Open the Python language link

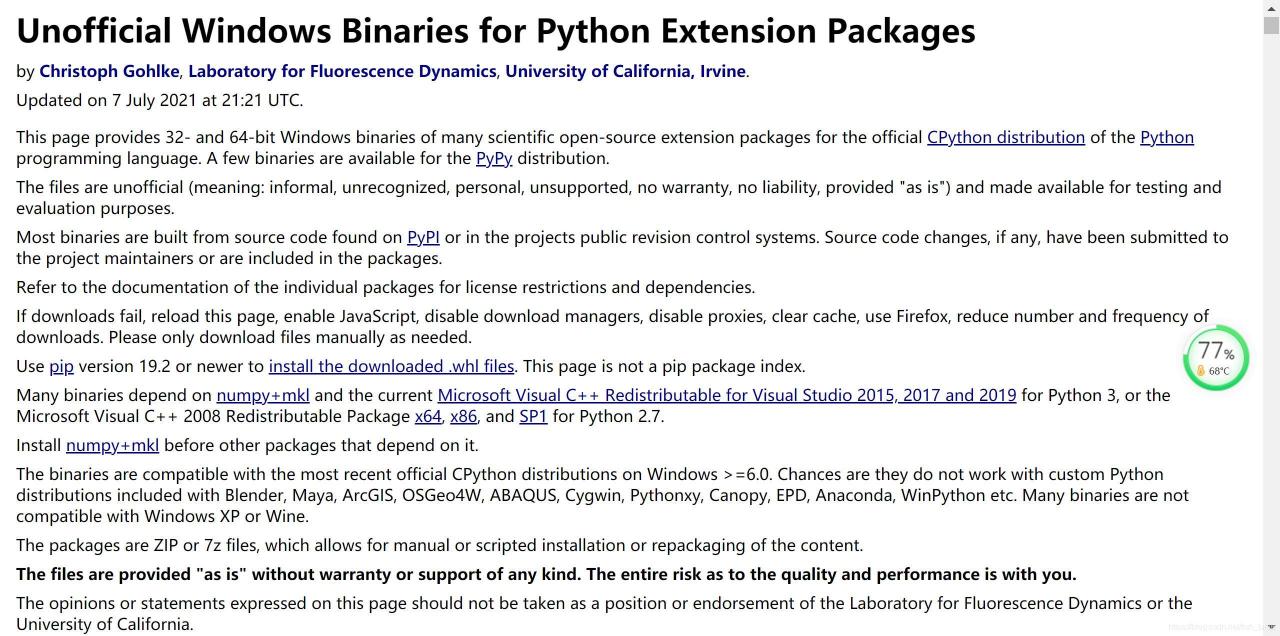(1167, 137)
